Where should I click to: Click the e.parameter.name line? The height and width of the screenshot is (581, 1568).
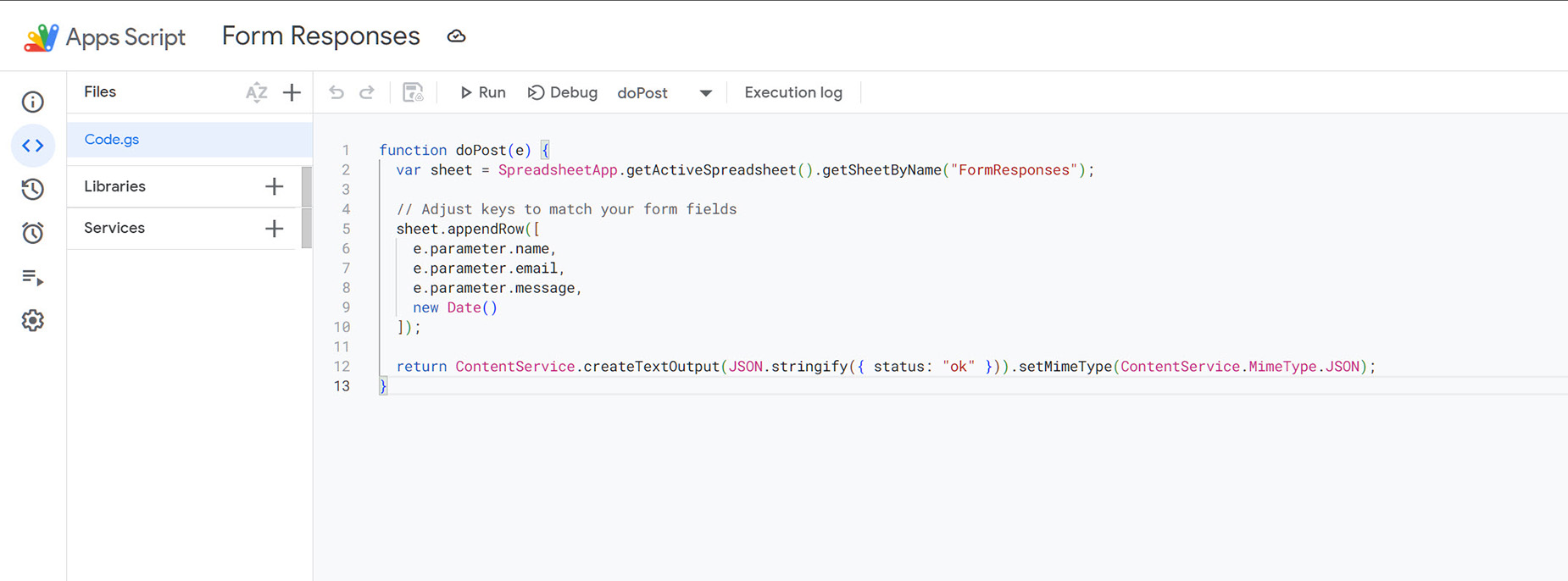coord(485,249)
